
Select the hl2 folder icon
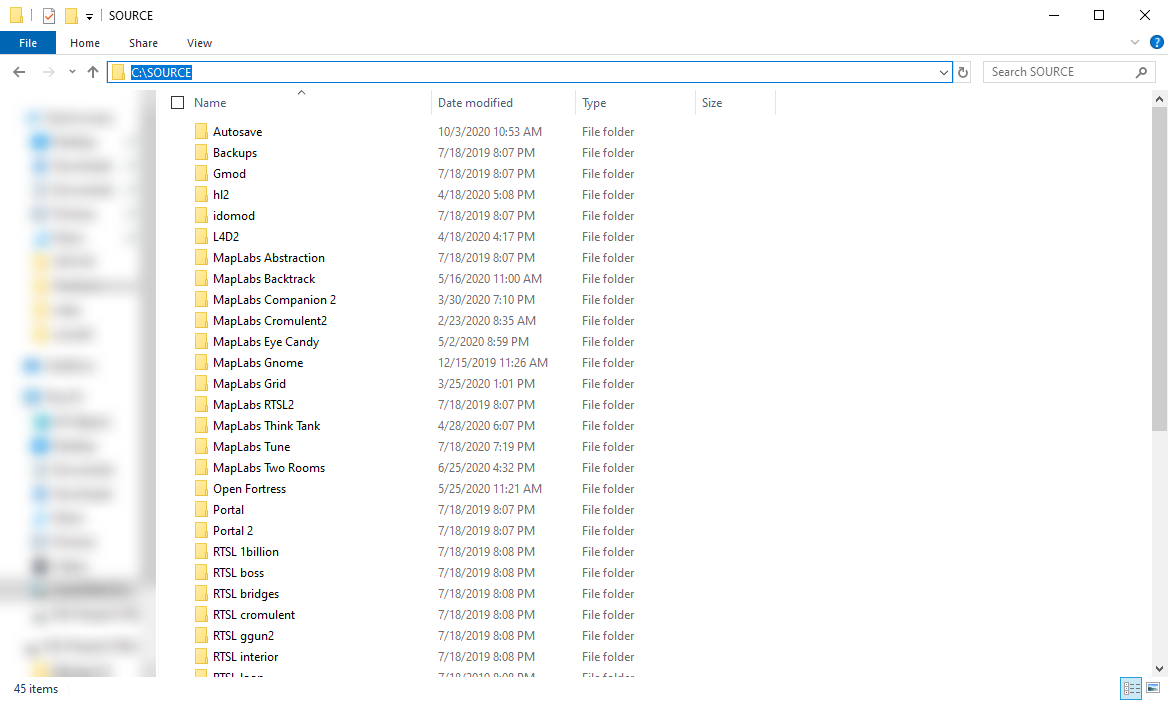201,194
